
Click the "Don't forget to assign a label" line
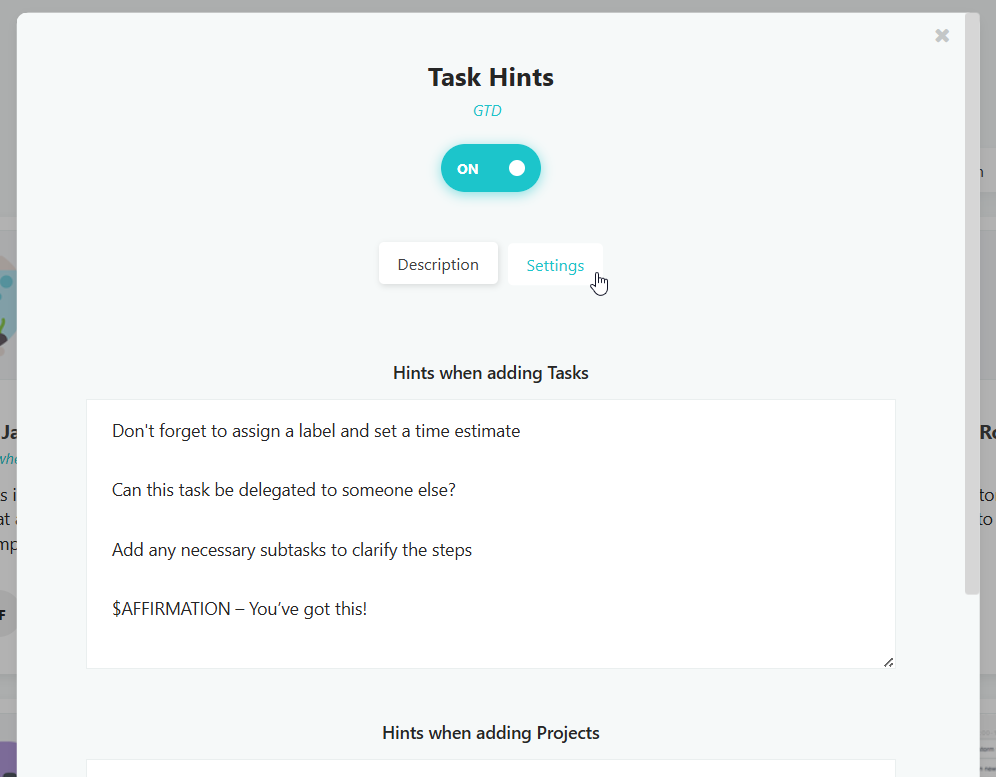[316, 431]
